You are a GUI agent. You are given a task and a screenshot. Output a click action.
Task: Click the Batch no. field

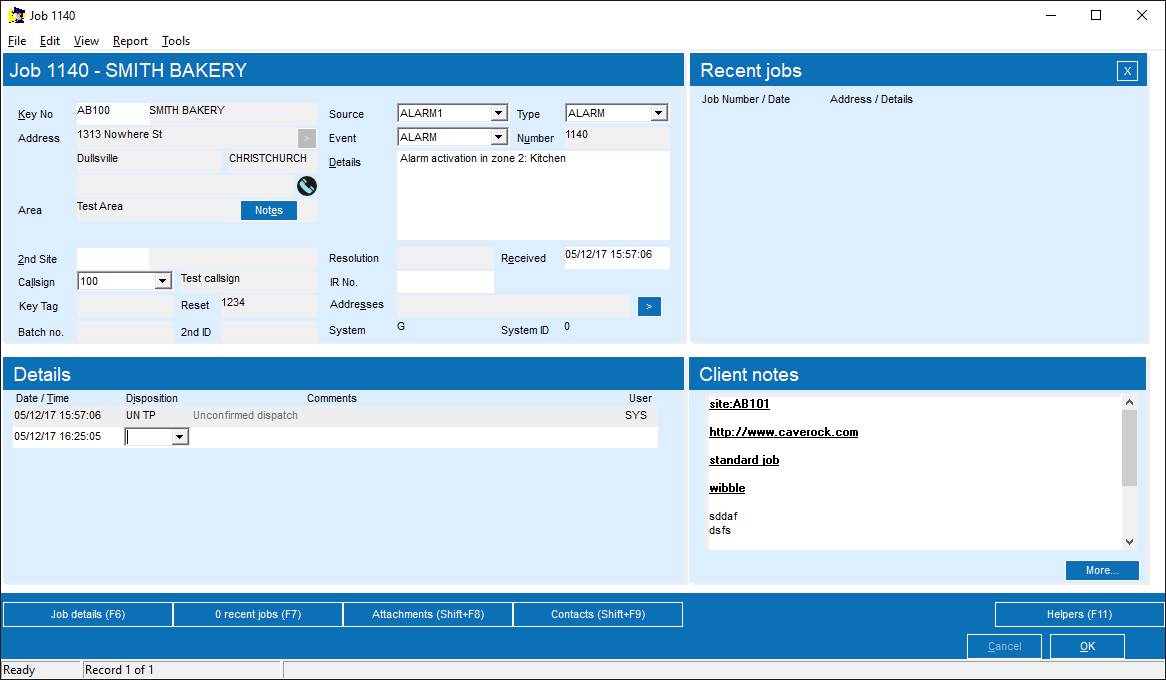pyautogui.click(x=125, y=332)
